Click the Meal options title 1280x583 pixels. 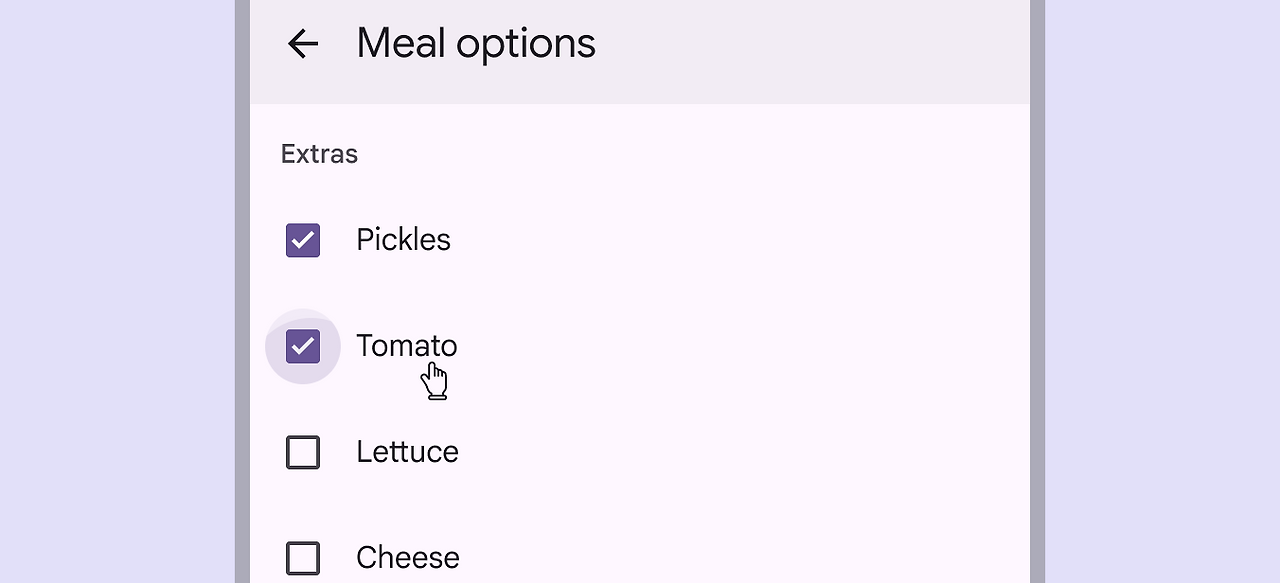tap(476, 43)
